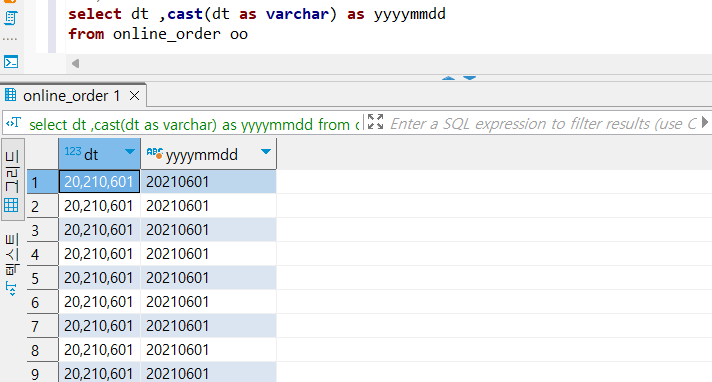Screen dimensions: 712x382
Task: Select dt cell in row 2
Action: pyautogui.click(x=99, y=206)
